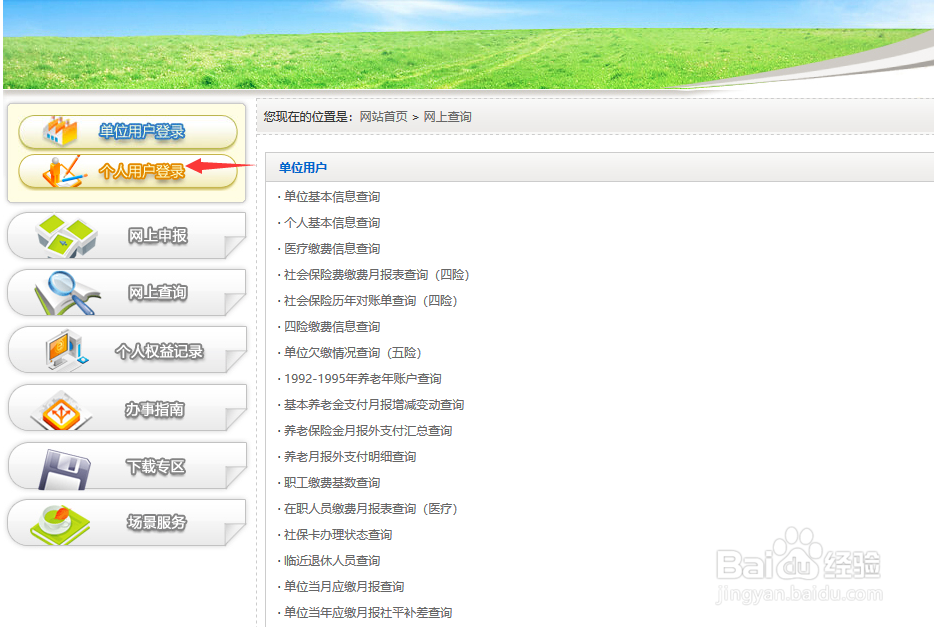Open 单位基本信息查询
The height and width of the screenshot is (627, 934).
[x=334, y=196]
